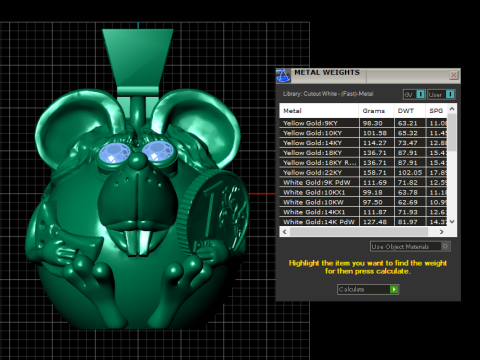This screenshot has height=360, width=480.
Task: Click the horizontal scroll left arrow
Action: click(285, 232)
